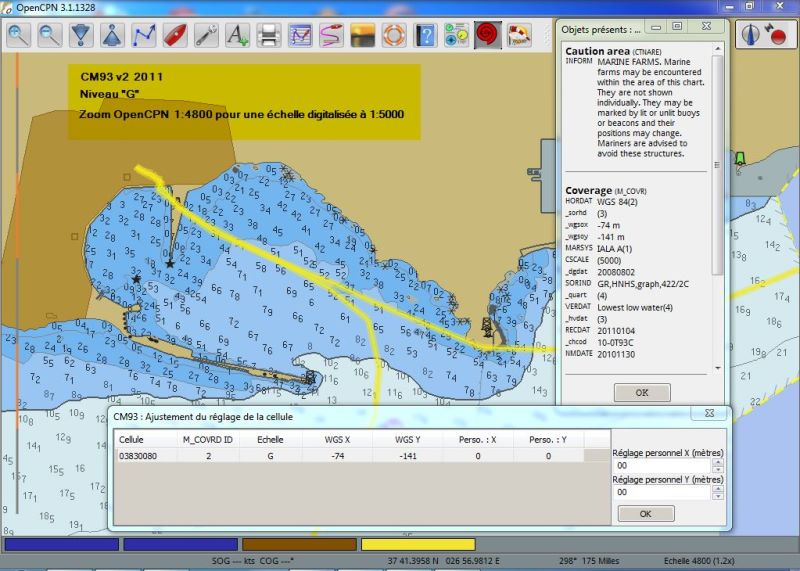
Task: Click the Cellule column header
Action: click(x=145, y=439)
